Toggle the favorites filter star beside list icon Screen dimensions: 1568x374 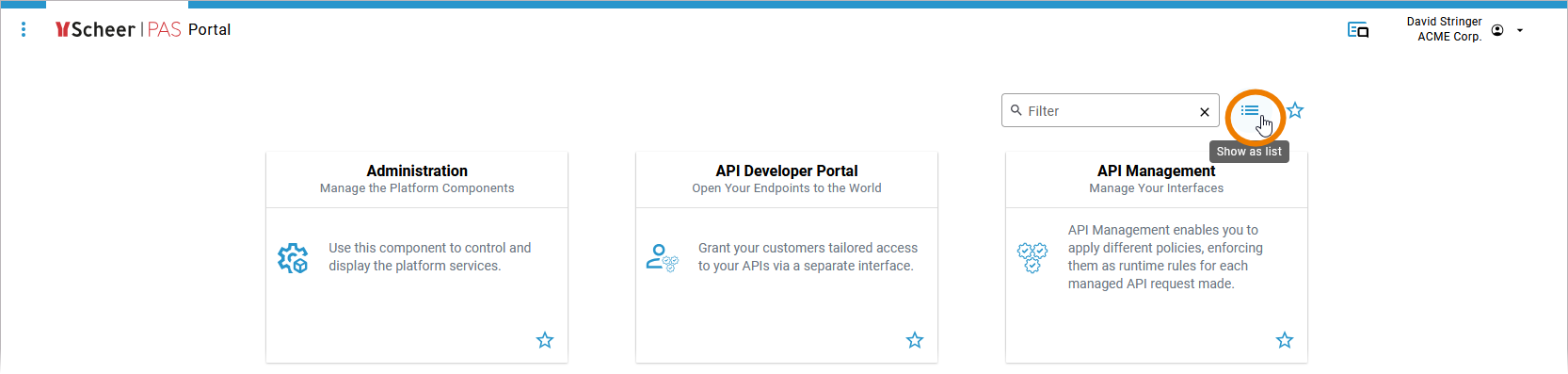[1295, 110]
